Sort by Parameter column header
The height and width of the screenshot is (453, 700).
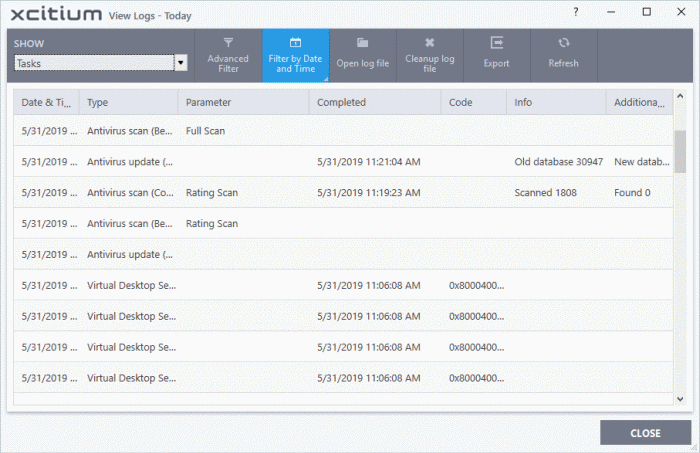pos(243,103)
